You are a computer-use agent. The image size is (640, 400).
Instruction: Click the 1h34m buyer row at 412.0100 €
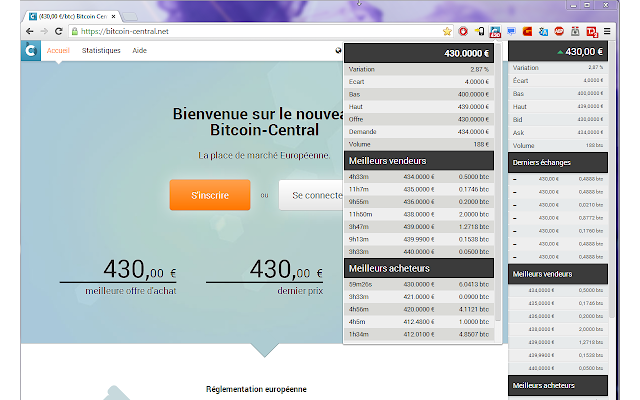[419, 334]
